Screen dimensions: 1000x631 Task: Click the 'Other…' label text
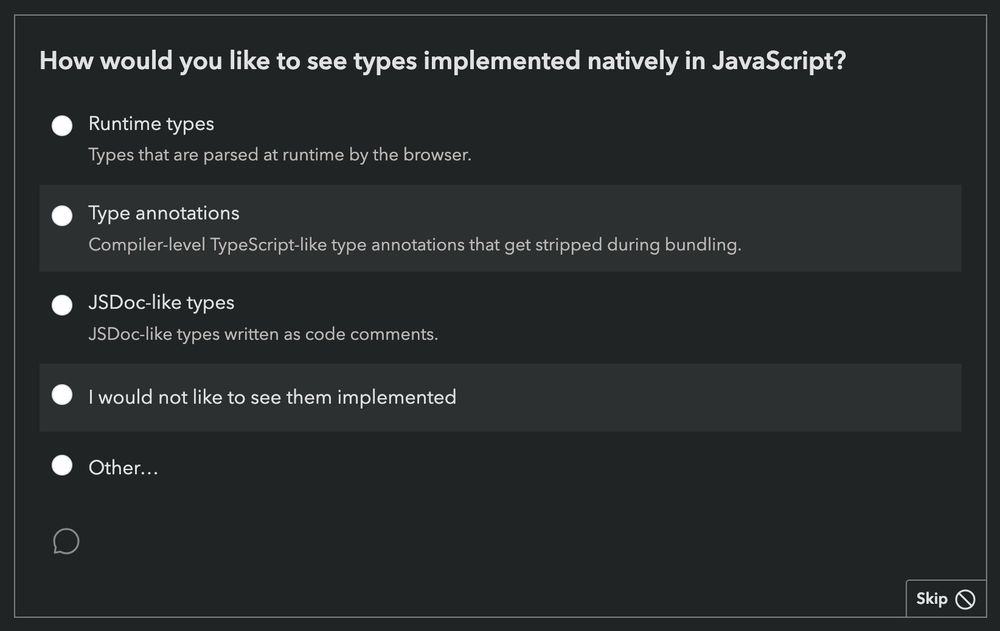pos(124,467)
